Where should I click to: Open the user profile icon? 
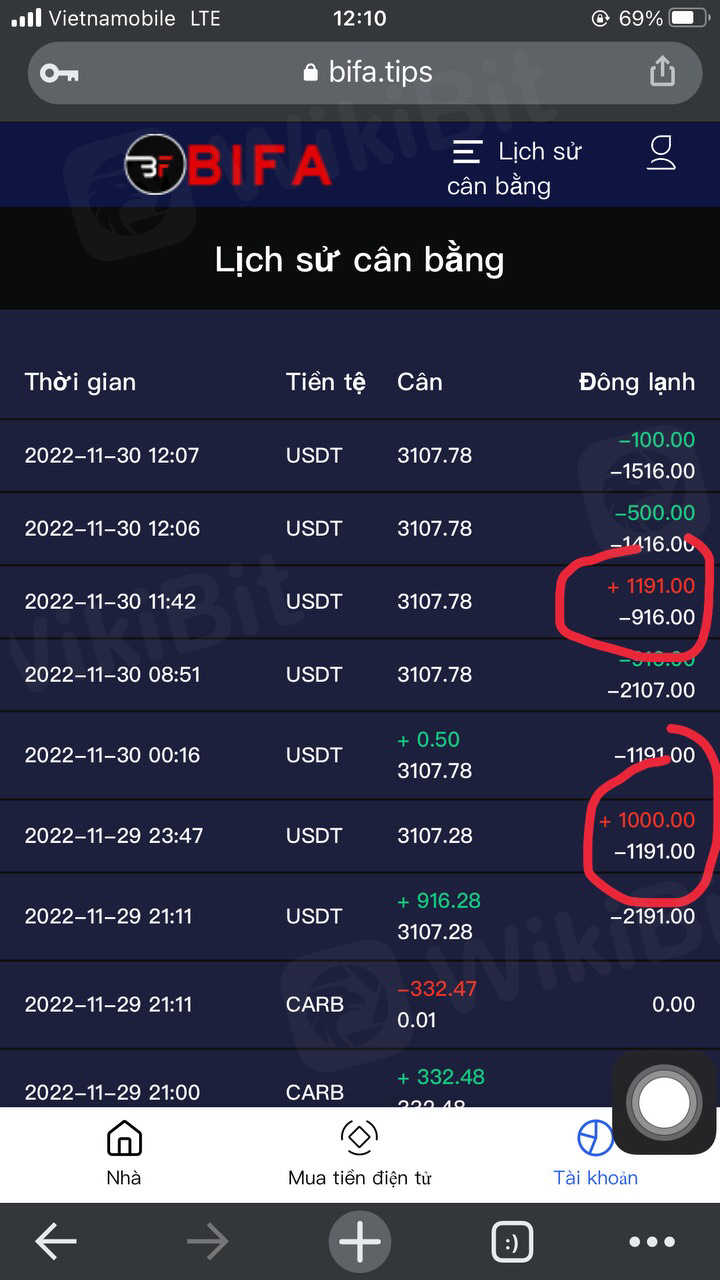(662, 153)
